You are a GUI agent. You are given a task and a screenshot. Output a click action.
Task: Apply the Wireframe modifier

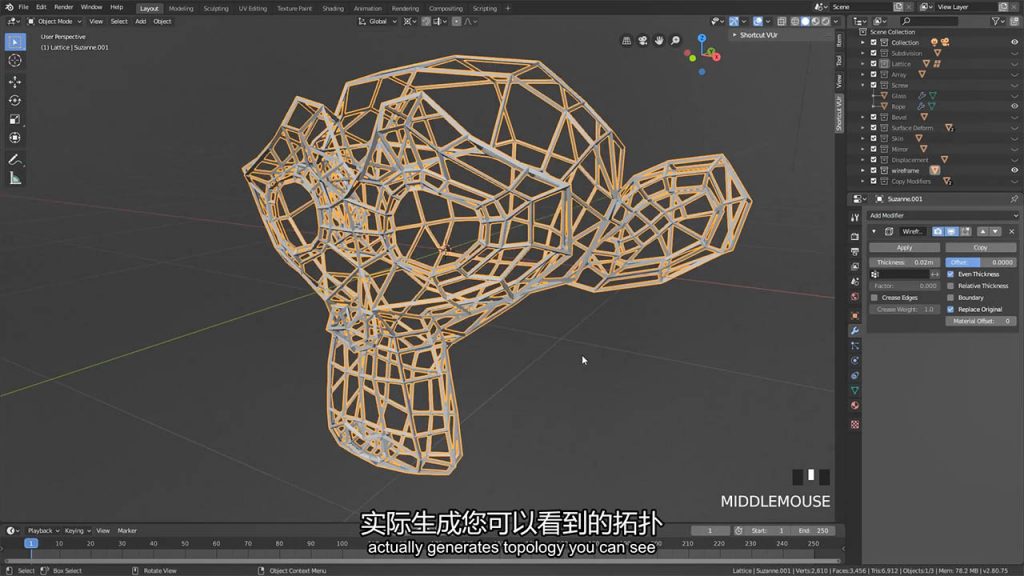pyautogui.click(x=904, y=248)
